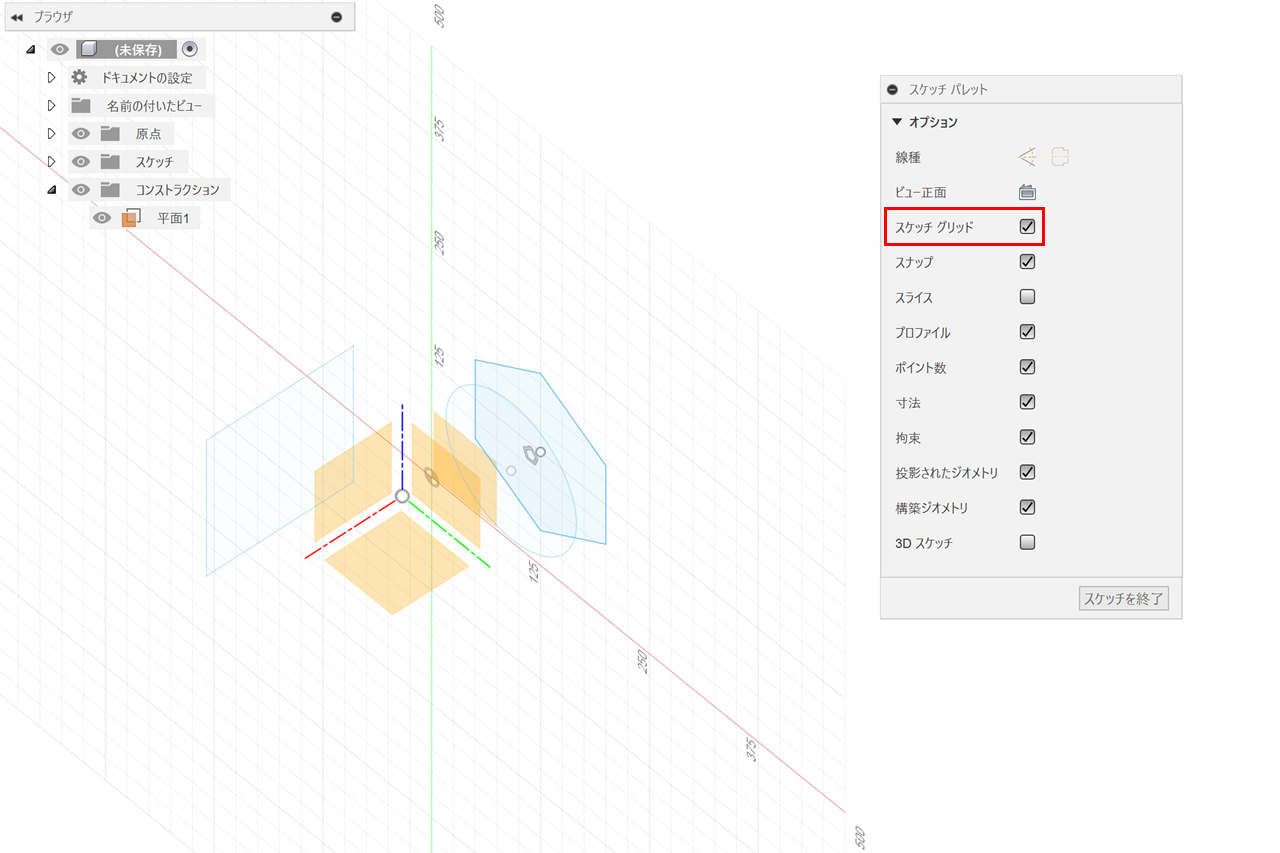Collapse the コンストラクション folder node
Screen dimensions: 1280x853
click(x=52, y=189)
